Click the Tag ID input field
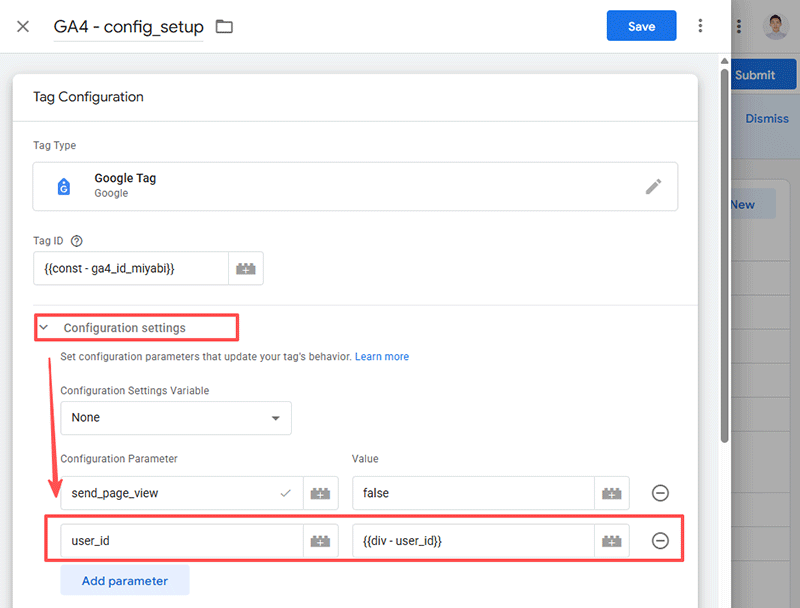Image resolution: width=800 pixels, height=608 pixels. point(130,268)
